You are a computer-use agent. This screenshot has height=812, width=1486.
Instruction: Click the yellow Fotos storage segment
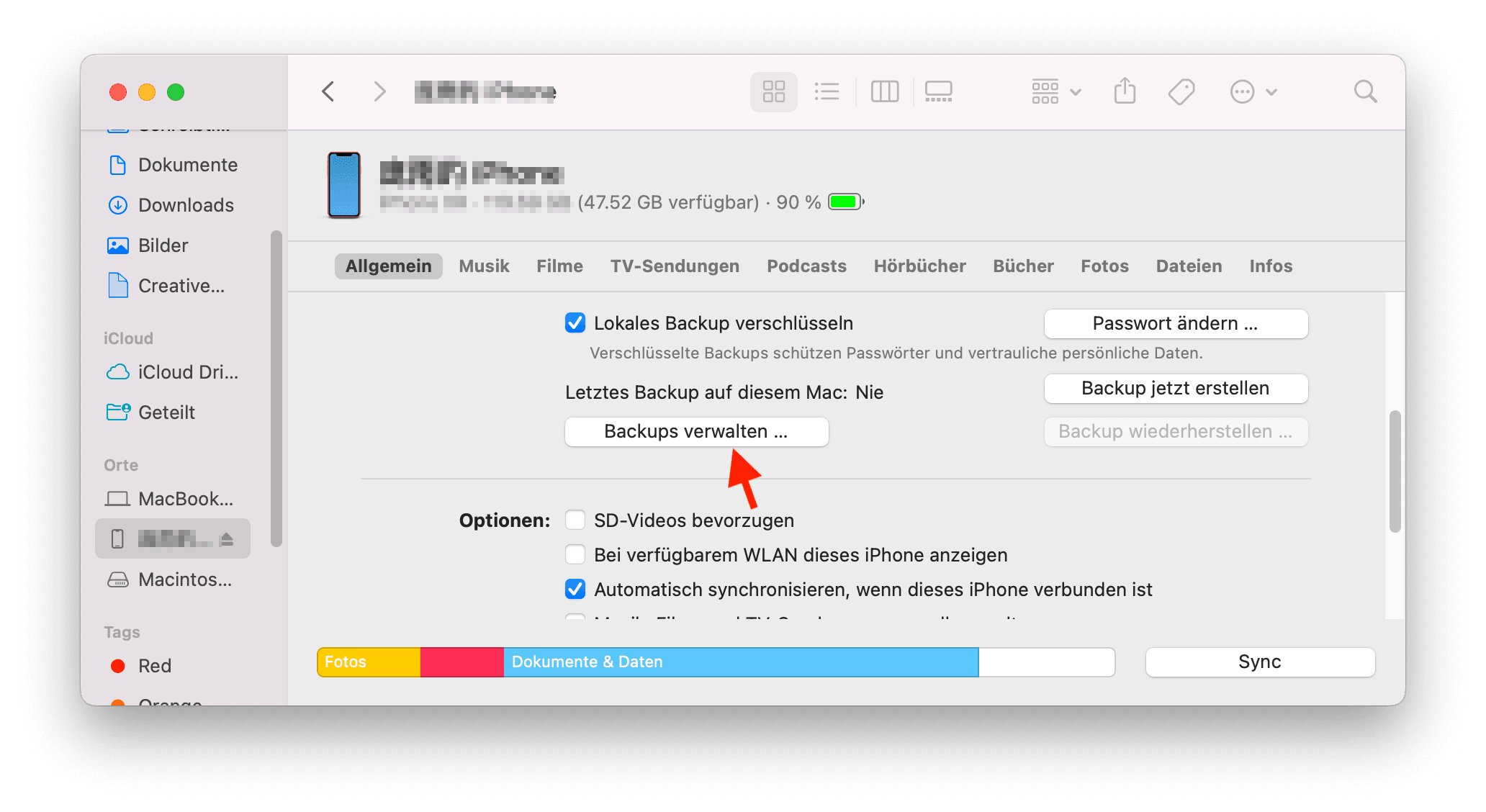click(369, 662)
